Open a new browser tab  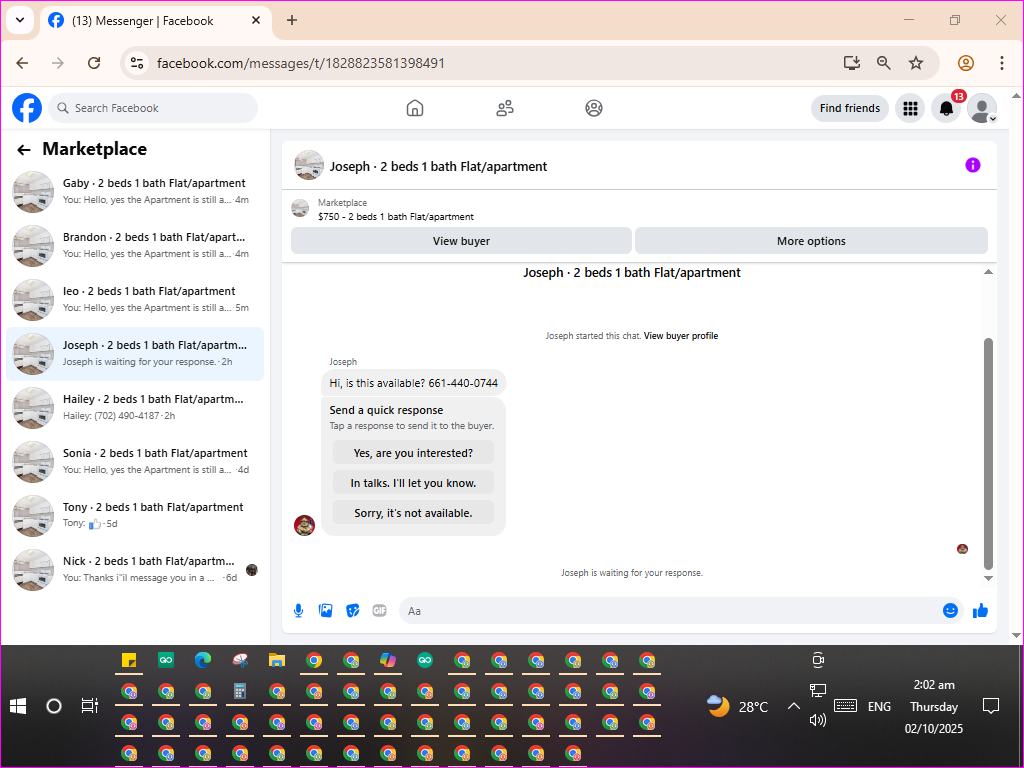tap(292, 20)
